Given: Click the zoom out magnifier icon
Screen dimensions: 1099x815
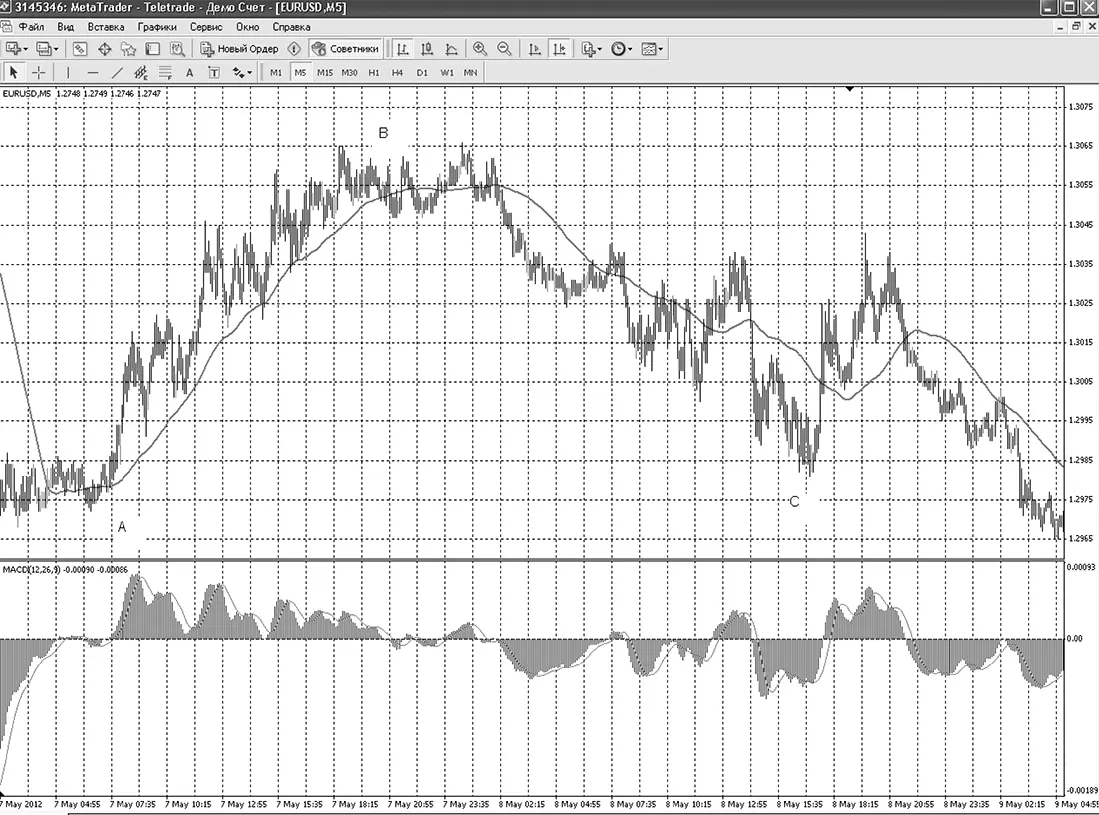Looking at the screenshot, I should click(504, 48).
